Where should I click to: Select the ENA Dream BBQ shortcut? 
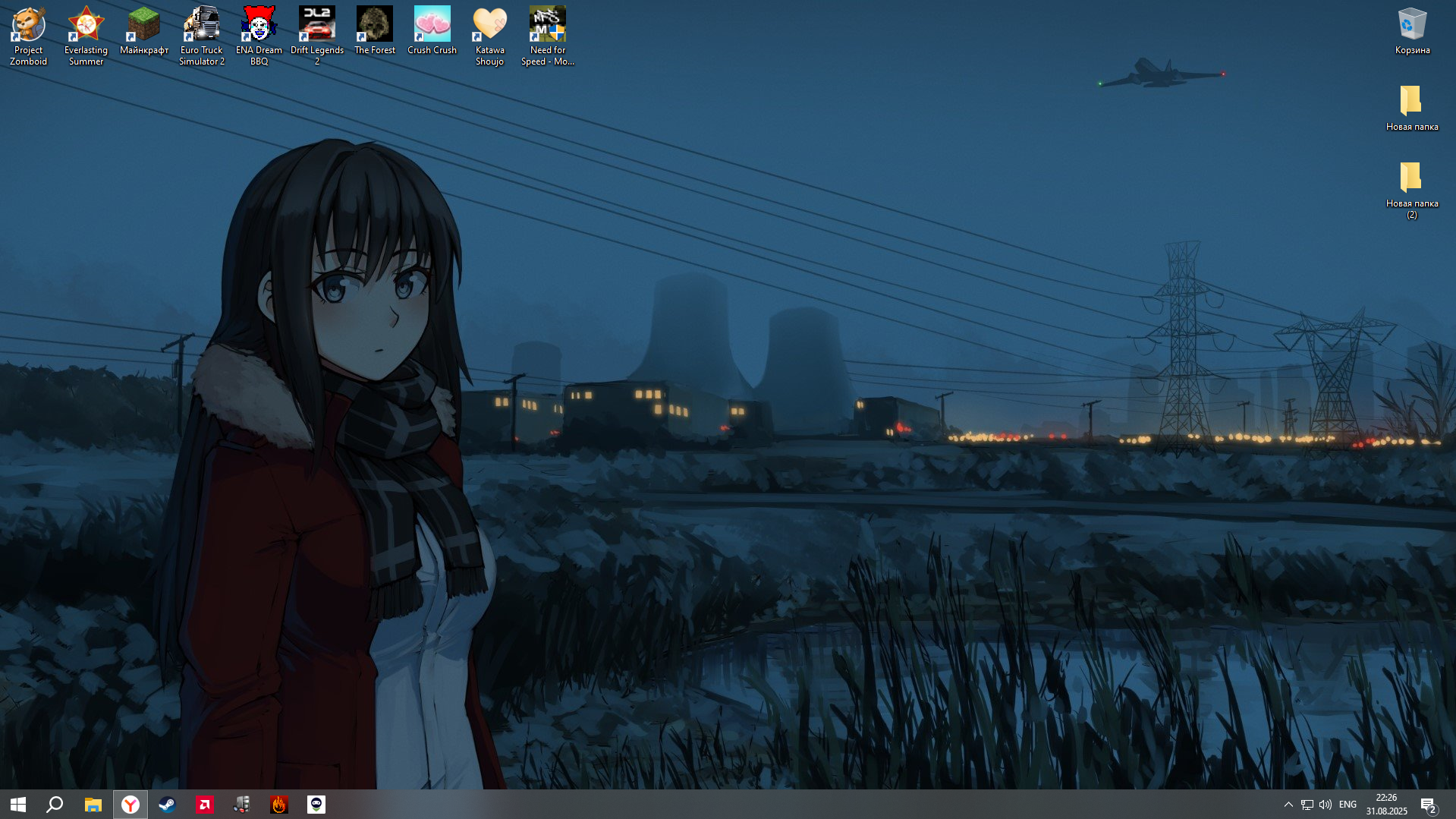click(259, 36)
